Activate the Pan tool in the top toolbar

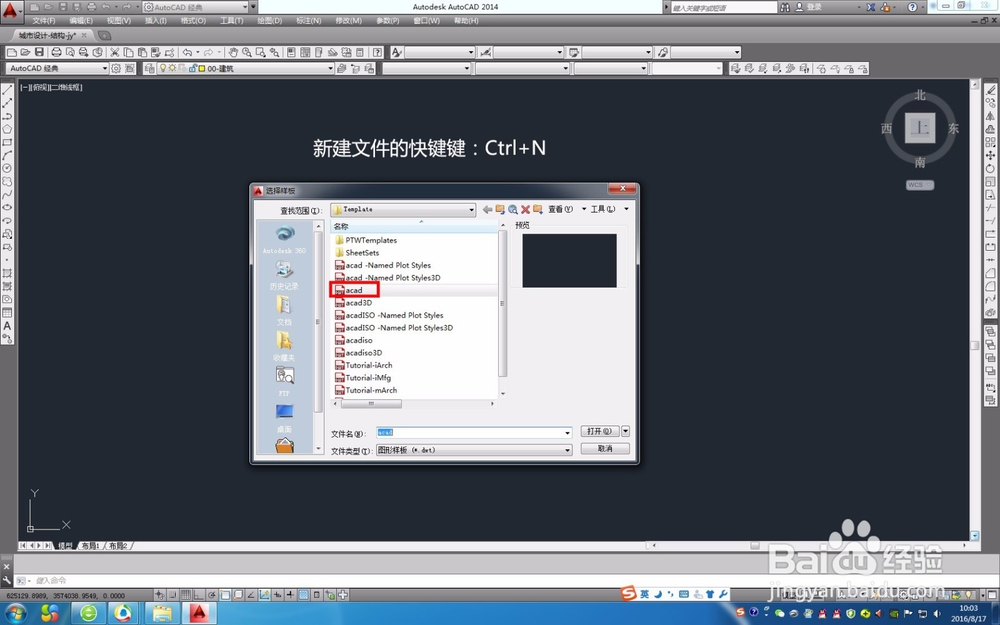click(234, 50)
